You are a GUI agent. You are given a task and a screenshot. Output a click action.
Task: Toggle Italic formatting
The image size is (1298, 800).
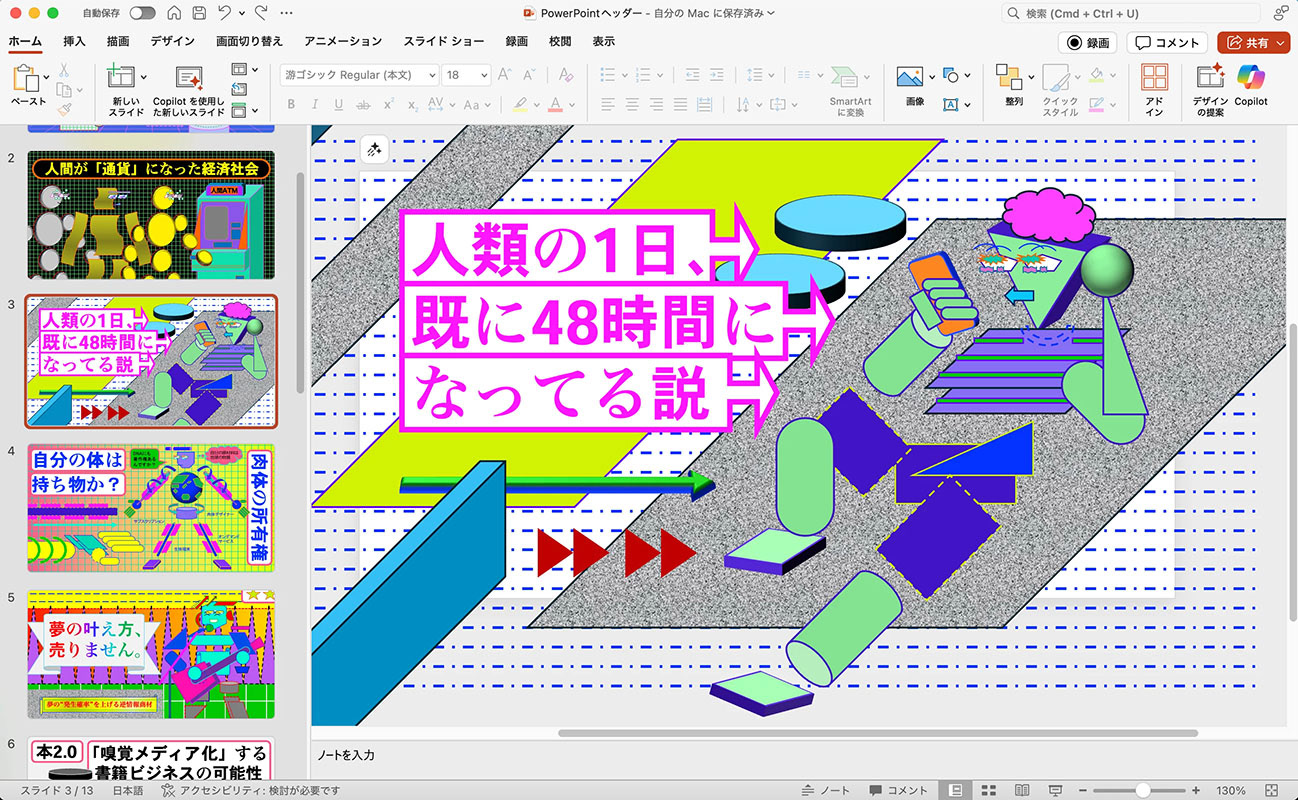tap(315, 104)
